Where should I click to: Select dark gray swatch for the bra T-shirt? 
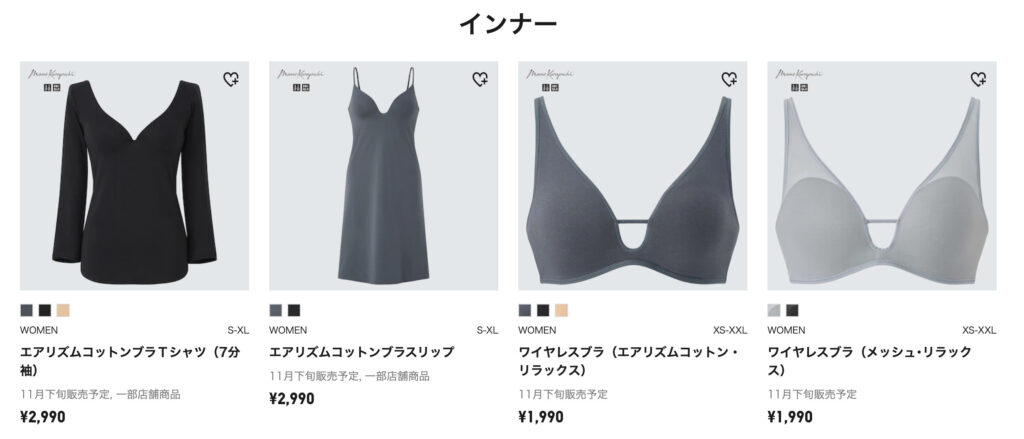click(26, 310)
